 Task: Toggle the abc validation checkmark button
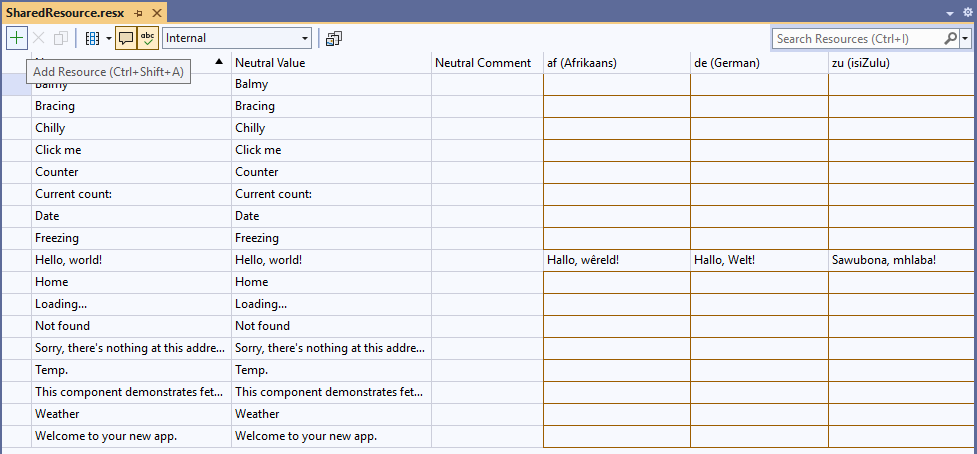148,38
